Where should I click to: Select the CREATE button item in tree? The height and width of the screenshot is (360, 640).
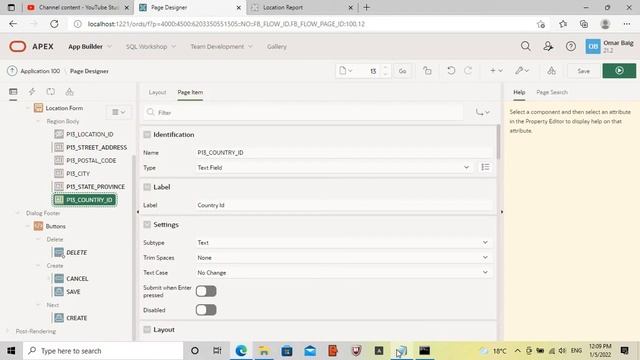pyautogui.click(x=76, y=318)
